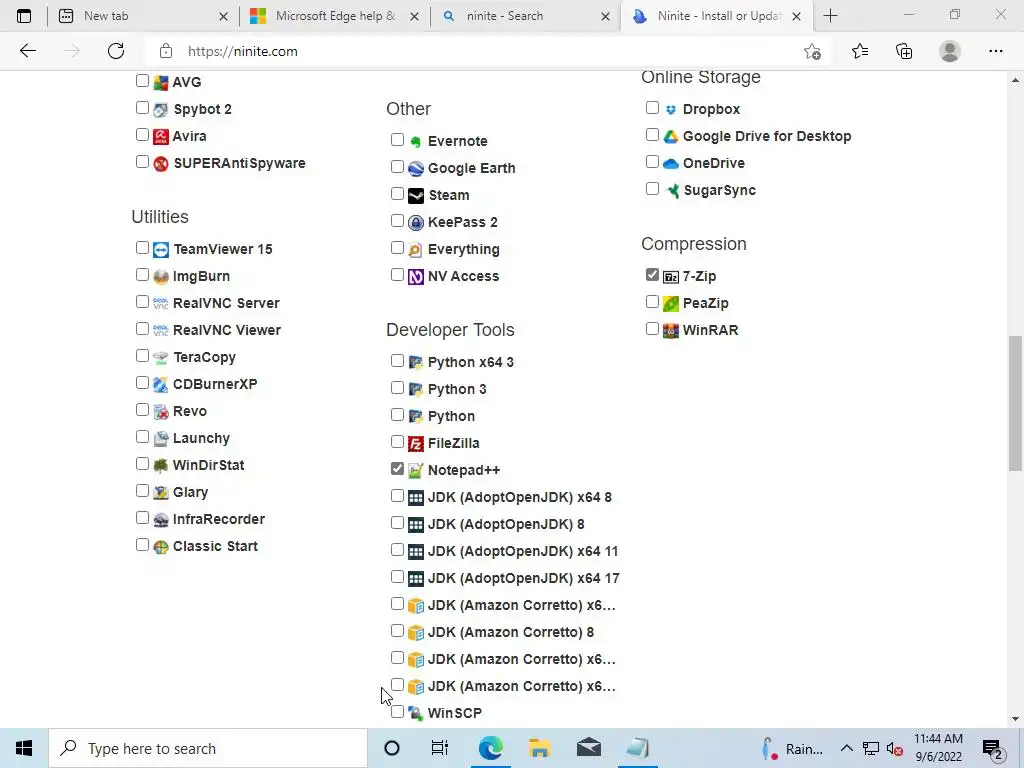Switch to Microsoft Edge help tab
The height and width of the screenshot is (768, 1024).
point(334,16)
